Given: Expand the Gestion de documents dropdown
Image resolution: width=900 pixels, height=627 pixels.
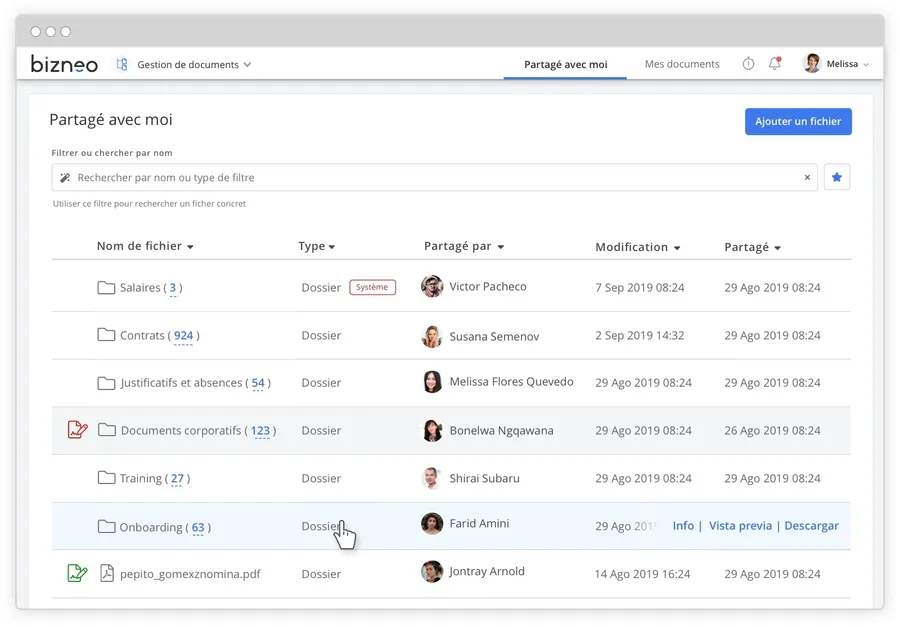Looking at the screenshot, I should click(x=247, y=65).
